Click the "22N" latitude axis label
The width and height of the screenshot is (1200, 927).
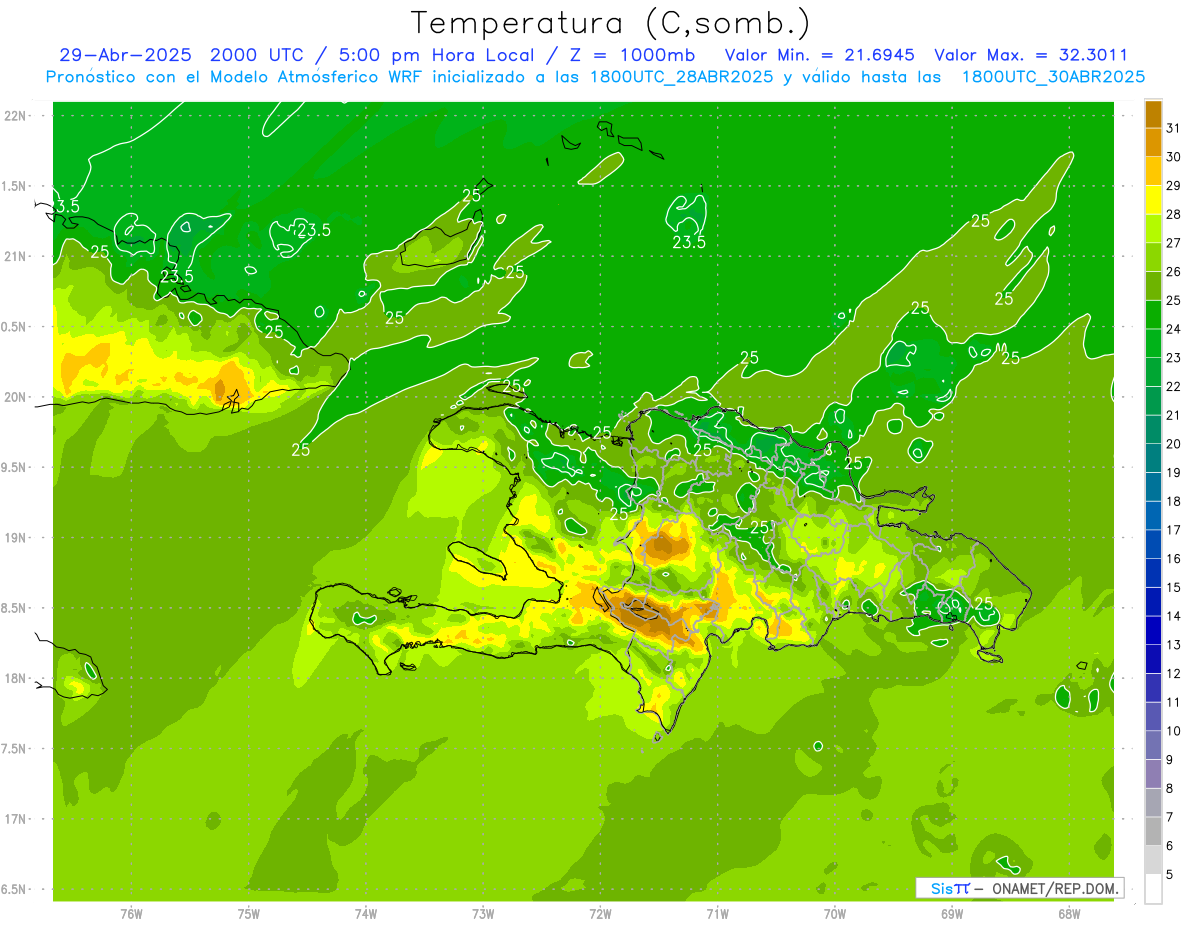pos(16,116)
